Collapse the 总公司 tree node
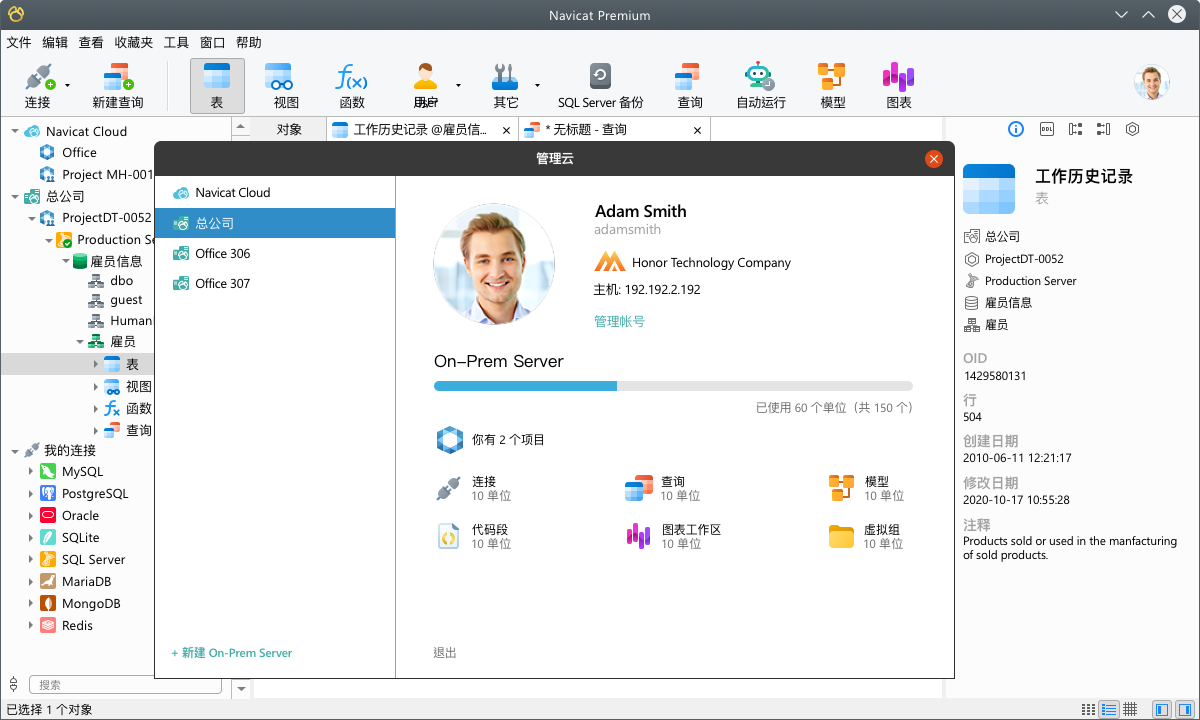Viewport: 1200px width, 720px height. 15,196
